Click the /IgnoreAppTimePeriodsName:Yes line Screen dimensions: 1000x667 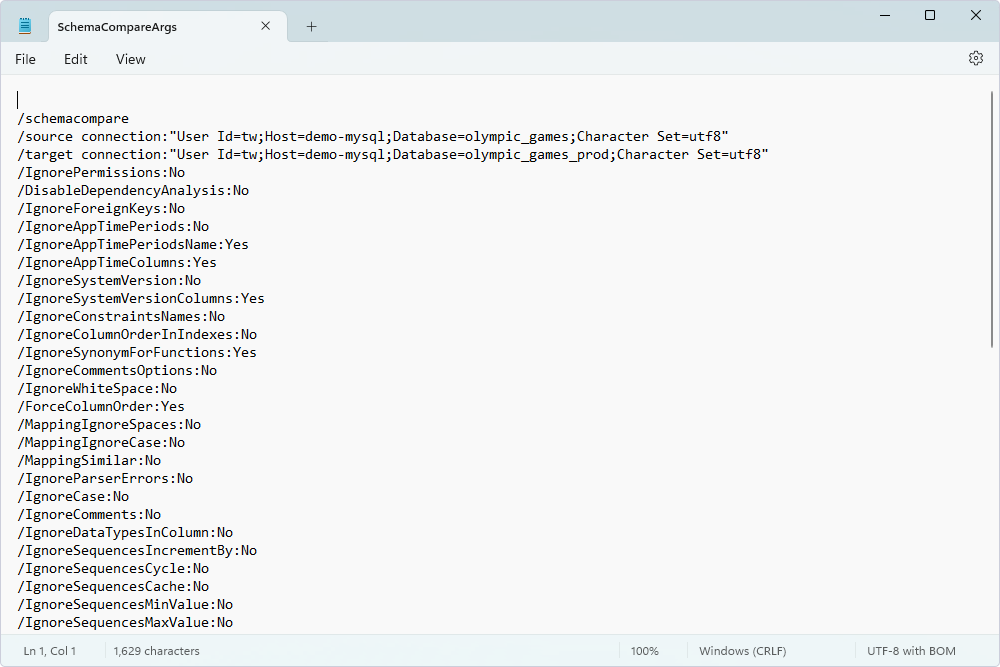pos(133,244)
